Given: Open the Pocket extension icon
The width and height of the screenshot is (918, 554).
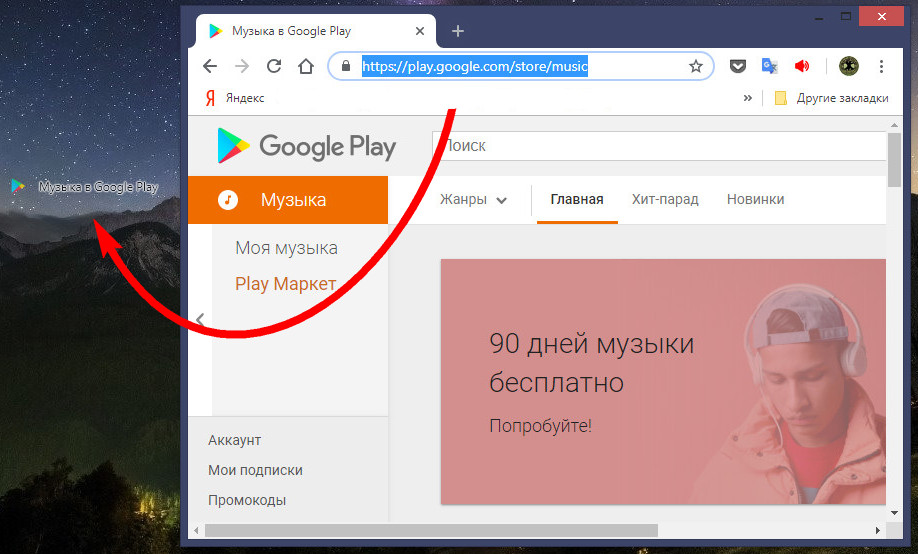Looking at the screenshot, I should pyautogui.click(x=738, y=66).
